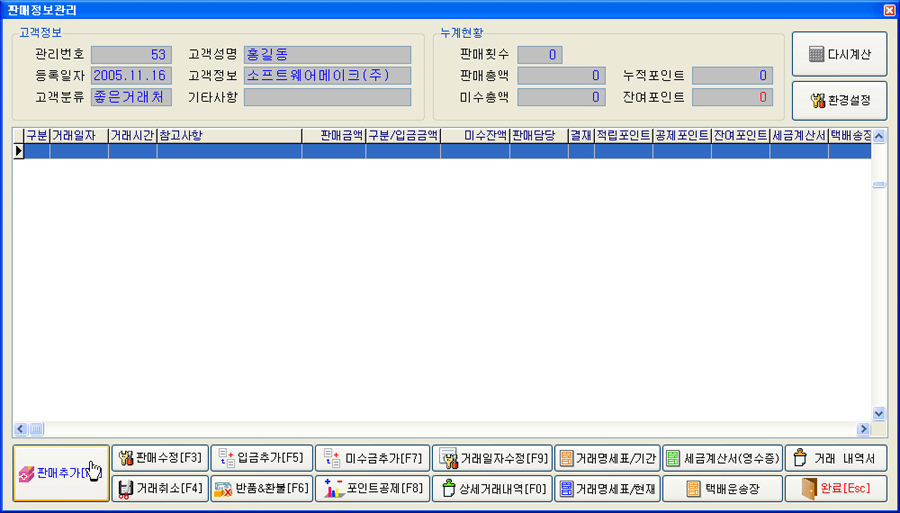The width and height of the screenshot is (900, 513).
Task: Open 세금계산서(영수증) tax invoice
Action: point(723,458)
